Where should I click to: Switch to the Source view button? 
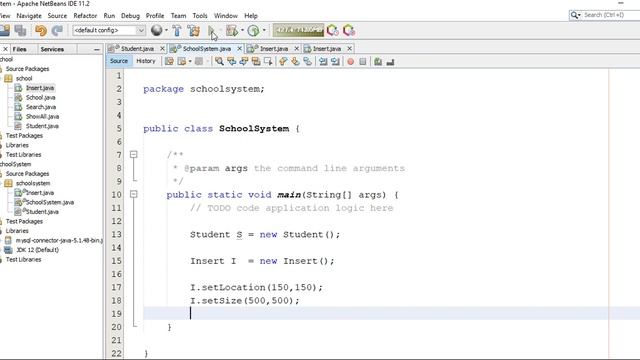[119, 61]
